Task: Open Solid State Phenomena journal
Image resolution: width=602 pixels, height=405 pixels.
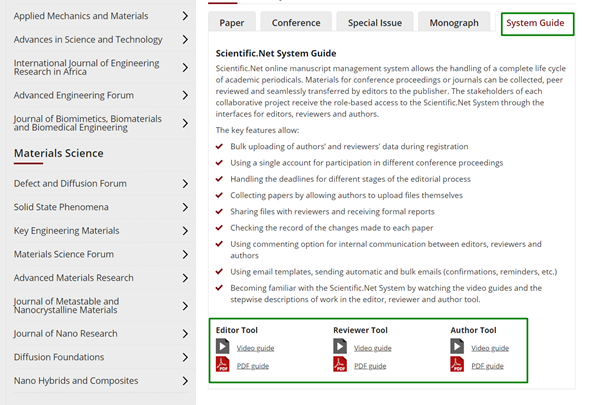Action: 61,207
